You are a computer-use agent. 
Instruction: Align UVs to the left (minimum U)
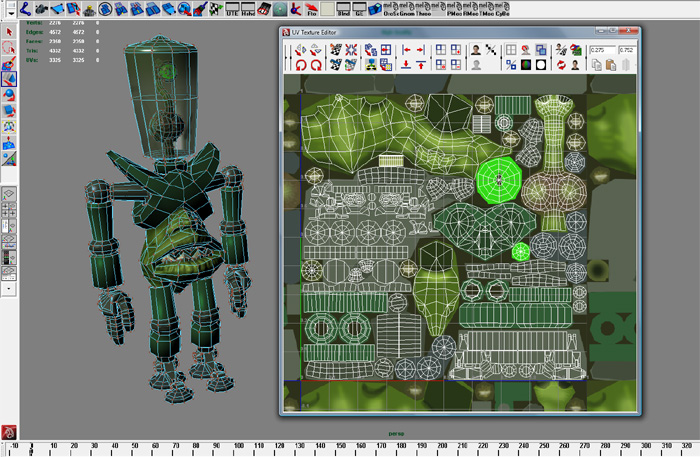tap(406, 50)
